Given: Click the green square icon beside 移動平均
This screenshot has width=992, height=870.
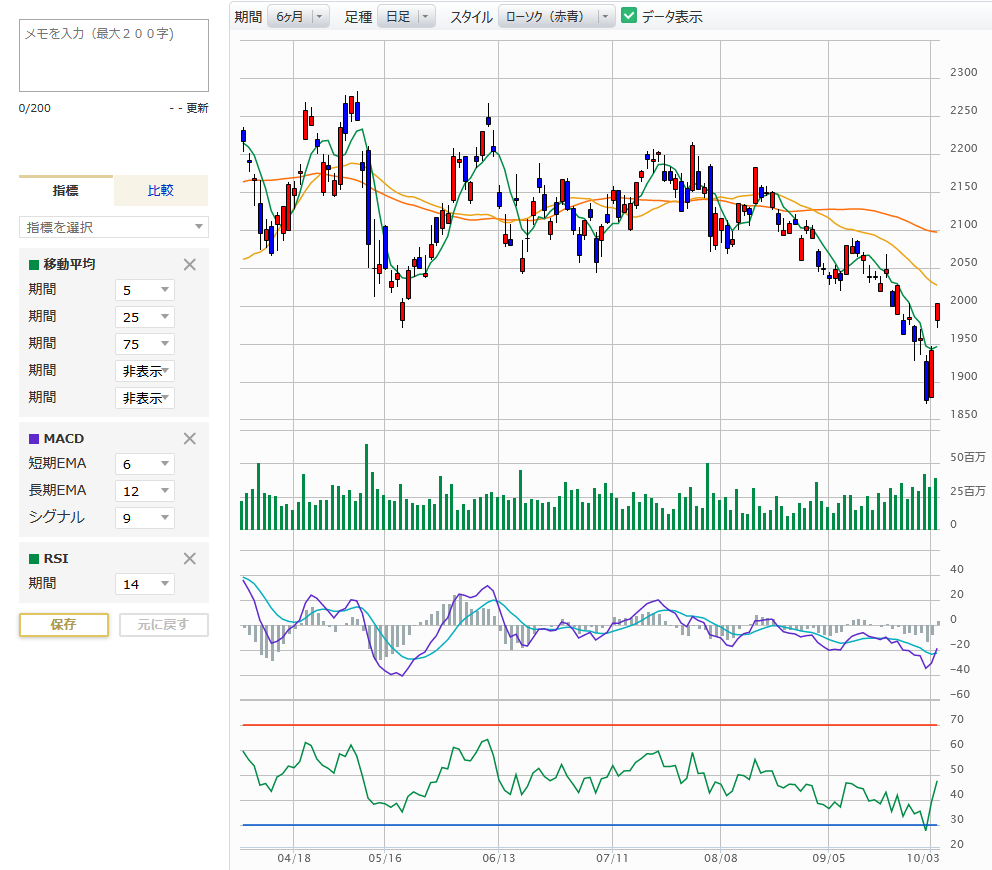Looking at the screenshot, I should coord(34,265).
